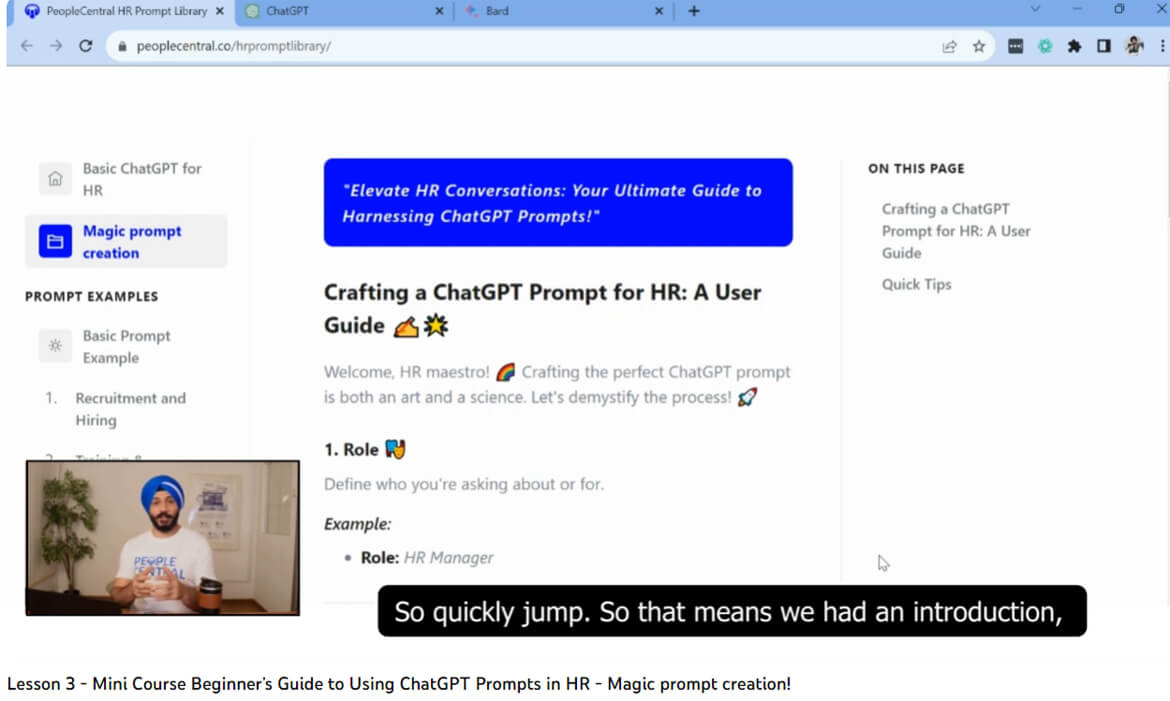Click the home icon beside Basic ChatGPT for HR
The width and height of the screenshot is (1170, 701).
point(55,179)
